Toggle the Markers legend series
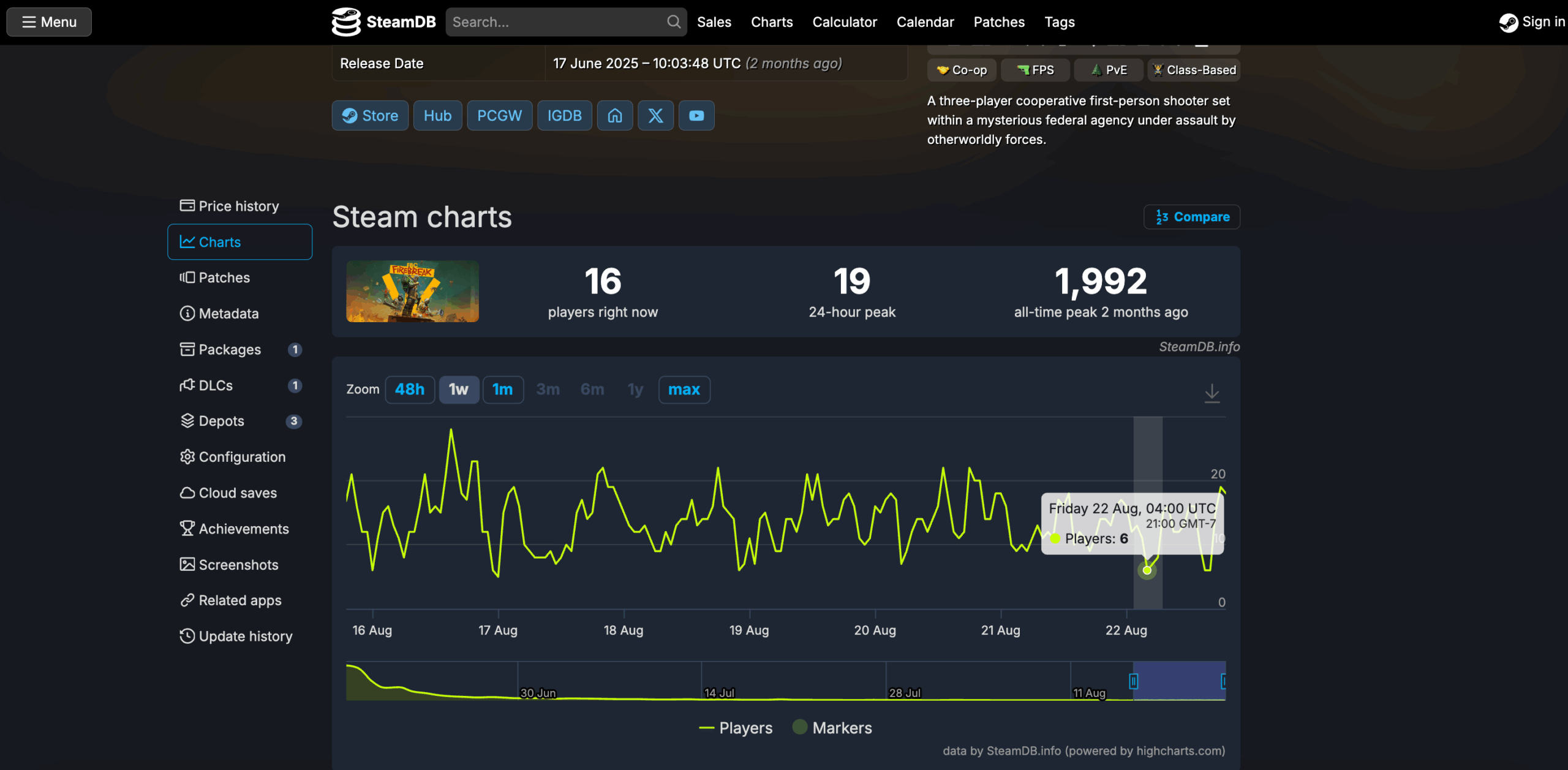1568x770 pixels. tap(832, 728)
